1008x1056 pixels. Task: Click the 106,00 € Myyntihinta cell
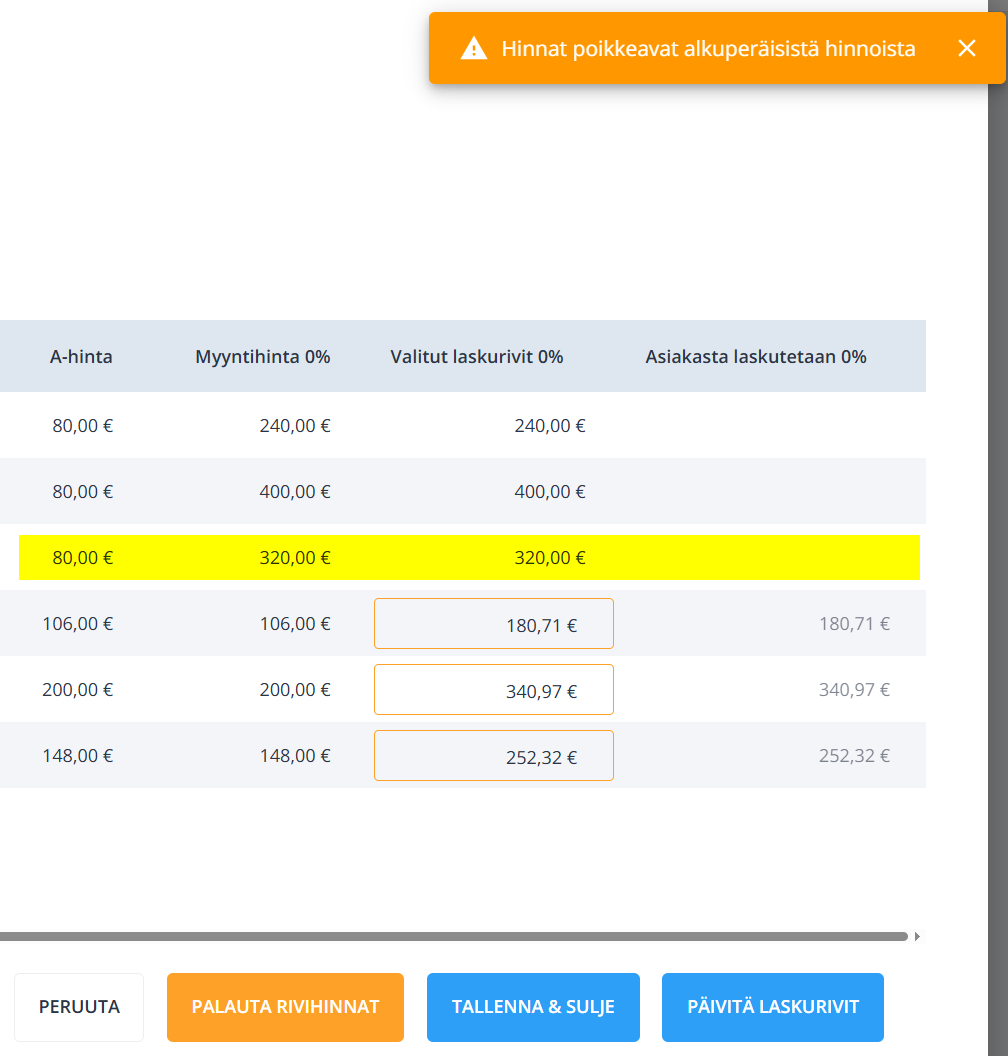(295, 624)
